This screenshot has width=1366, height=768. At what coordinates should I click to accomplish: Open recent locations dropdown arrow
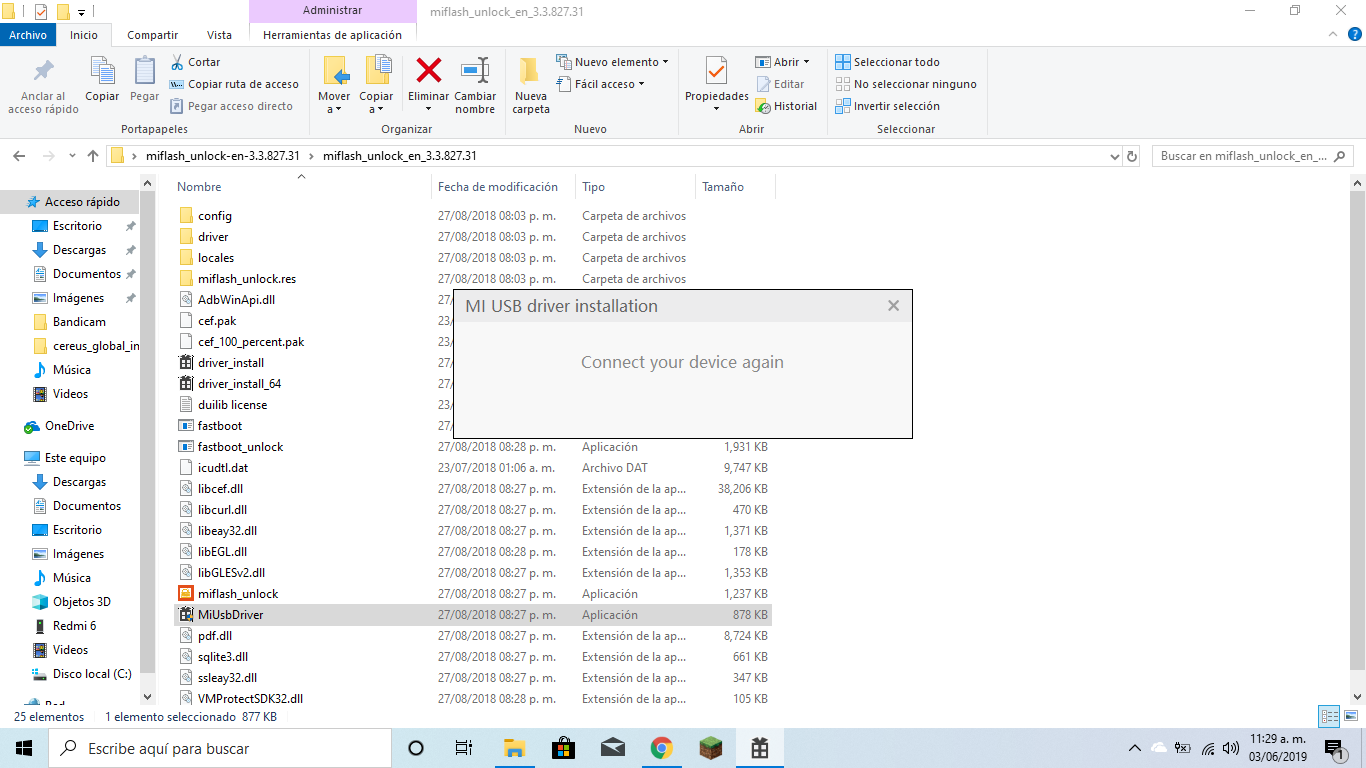click(x=72, y=156)
